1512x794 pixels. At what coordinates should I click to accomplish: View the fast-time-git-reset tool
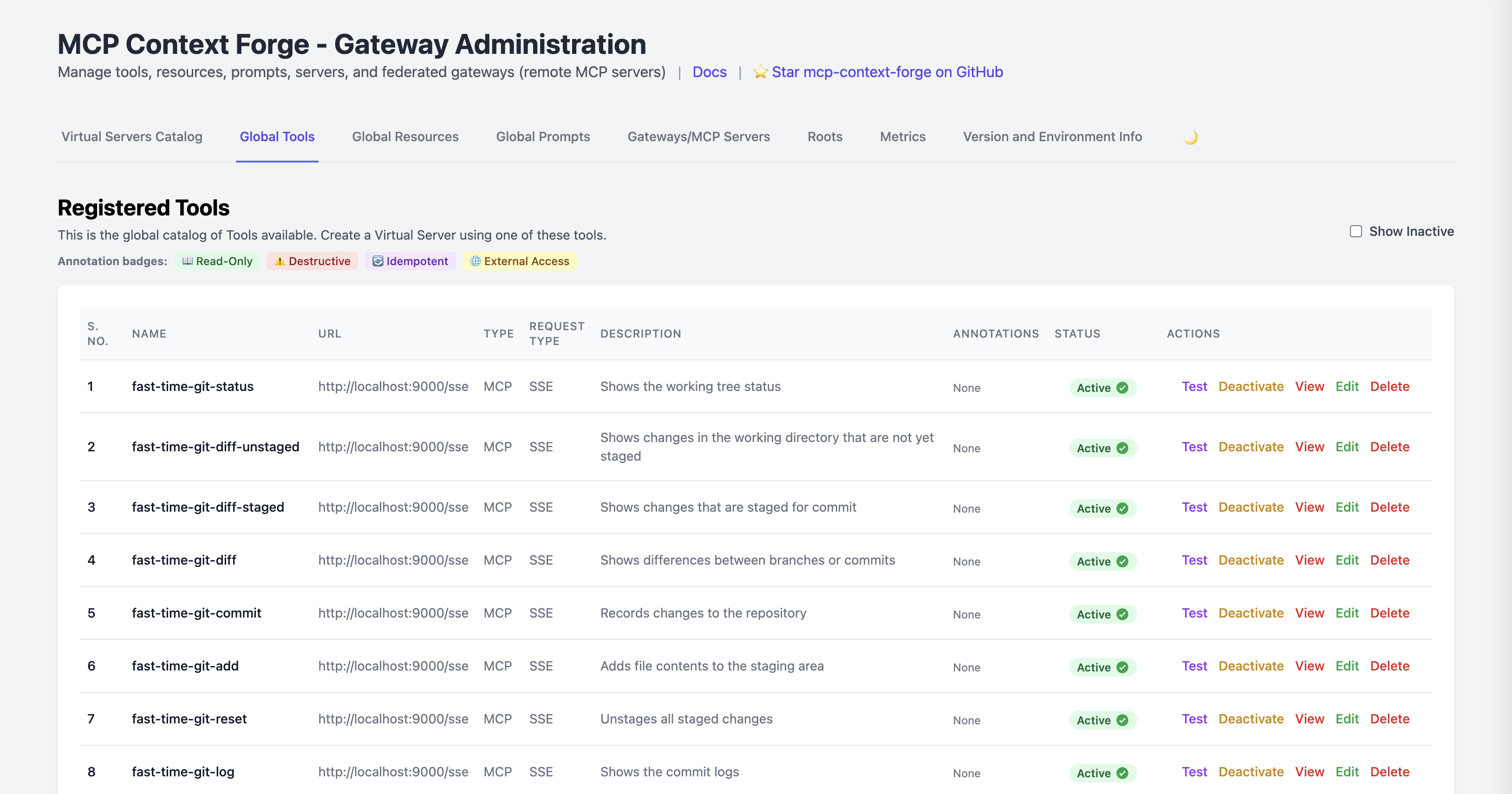click(x=1310, y=718)
